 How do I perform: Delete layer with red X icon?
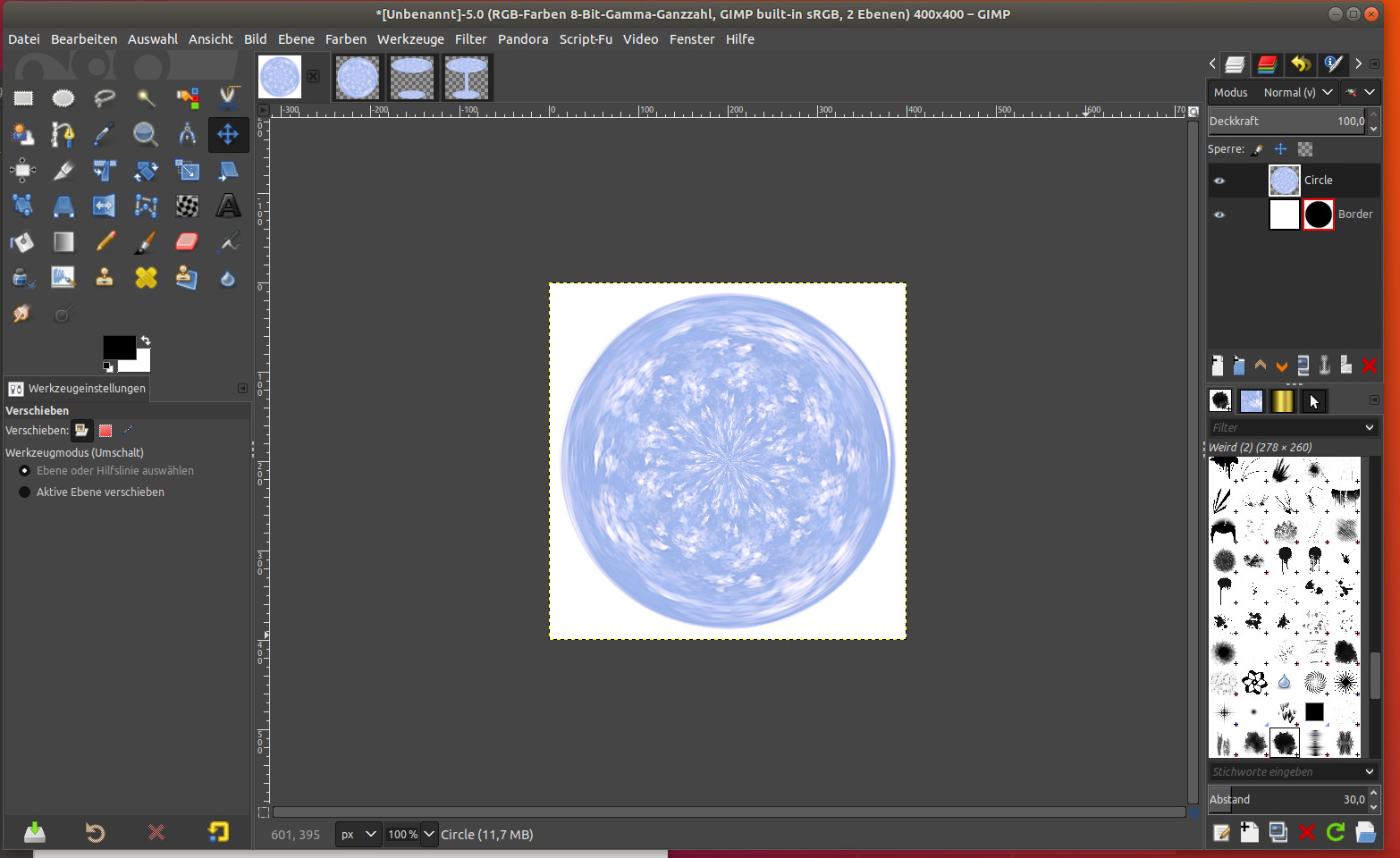pyautogui.click(x=1369, y=366)
